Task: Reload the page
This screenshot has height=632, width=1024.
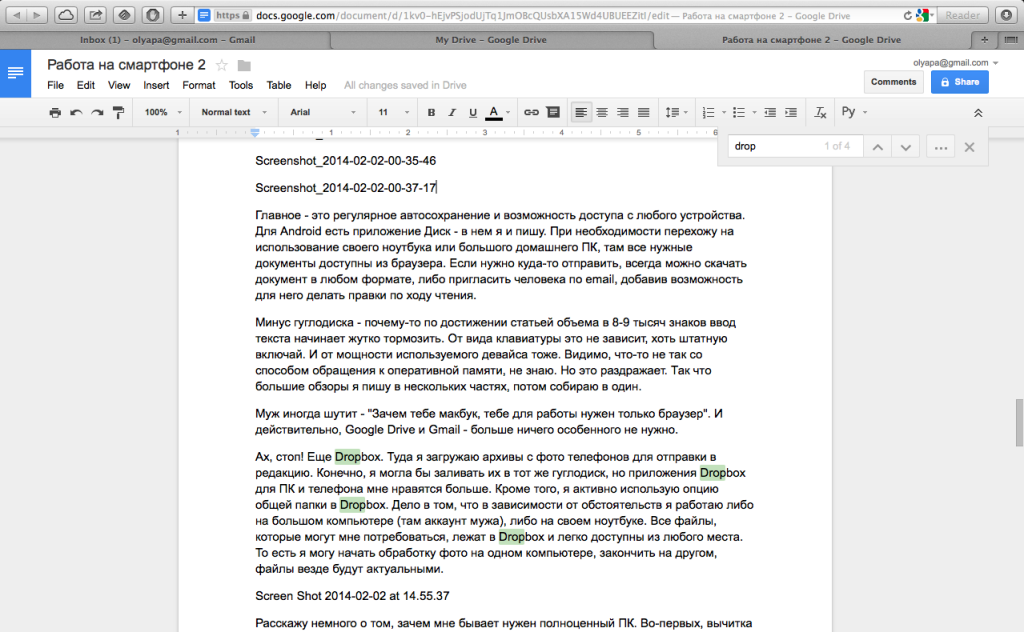Action: coord(908,16)
